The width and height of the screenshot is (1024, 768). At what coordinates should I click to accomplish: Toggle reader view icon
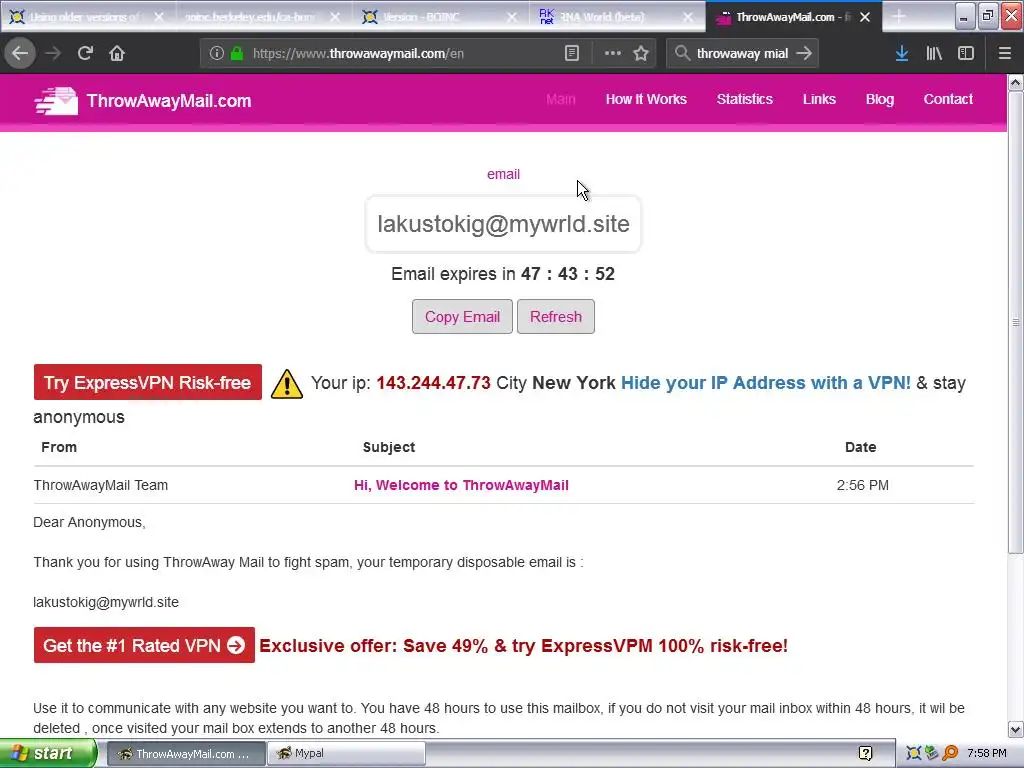[571, 54]
